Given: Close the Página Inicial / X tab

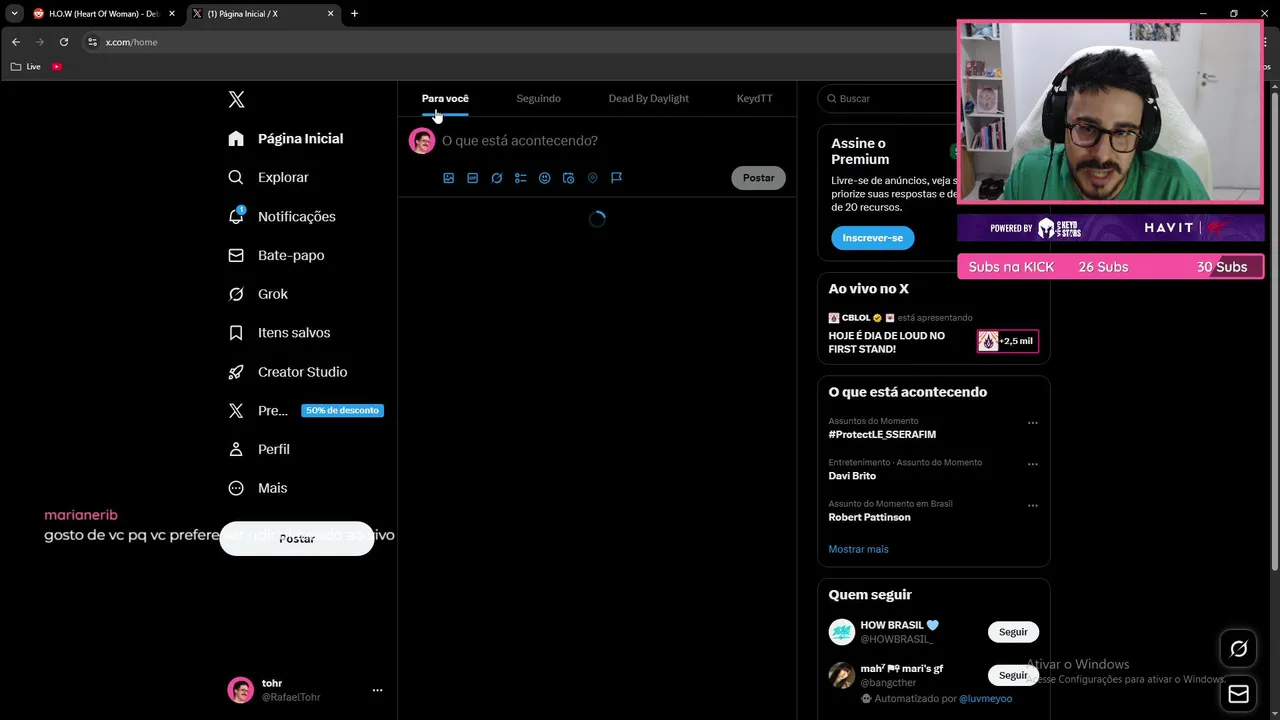Looking at the screenshot, I should click(x=330, y=14).
